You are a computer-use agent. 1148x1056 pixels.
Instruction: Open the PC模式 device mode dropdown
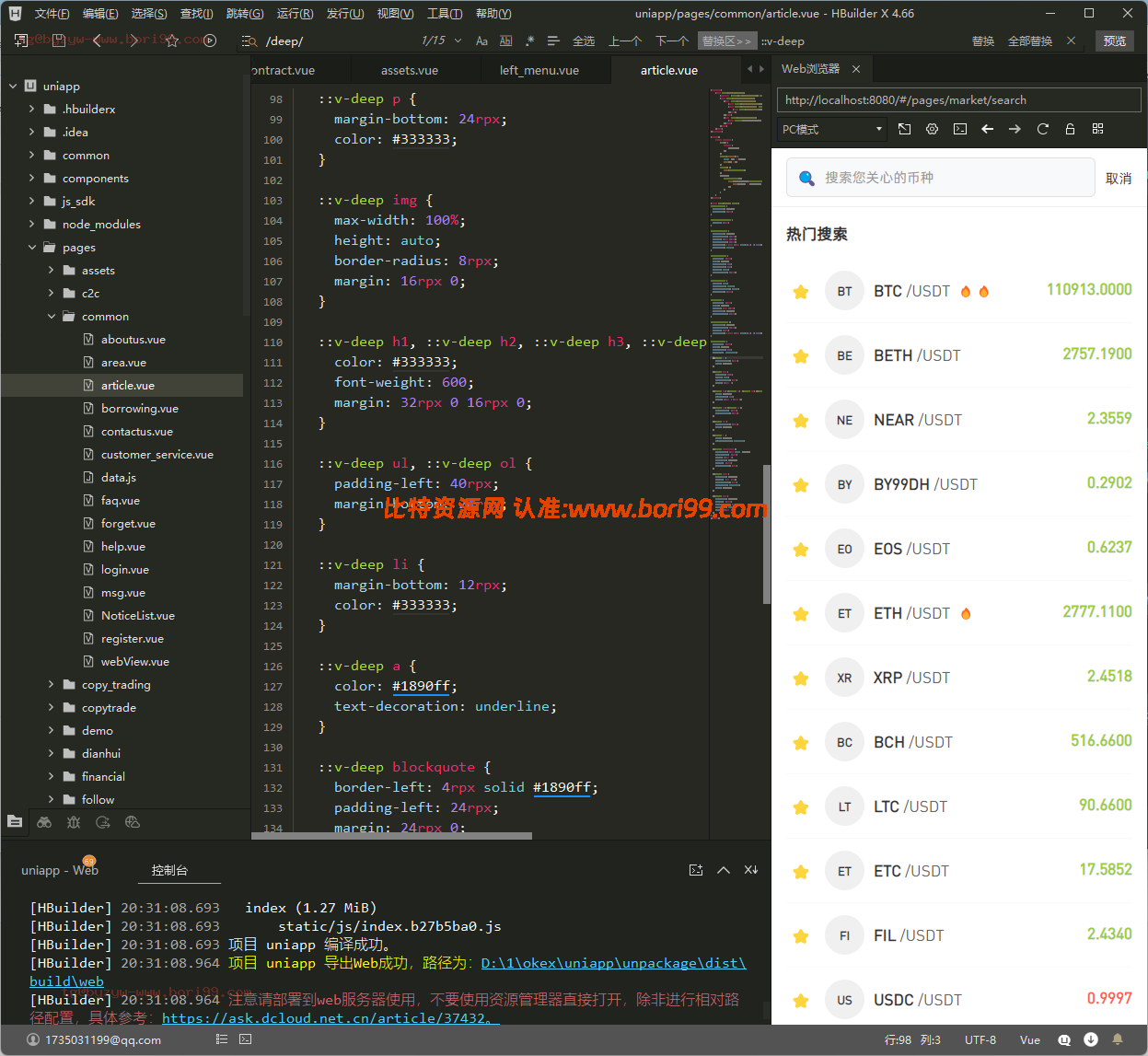click(832, 129)
